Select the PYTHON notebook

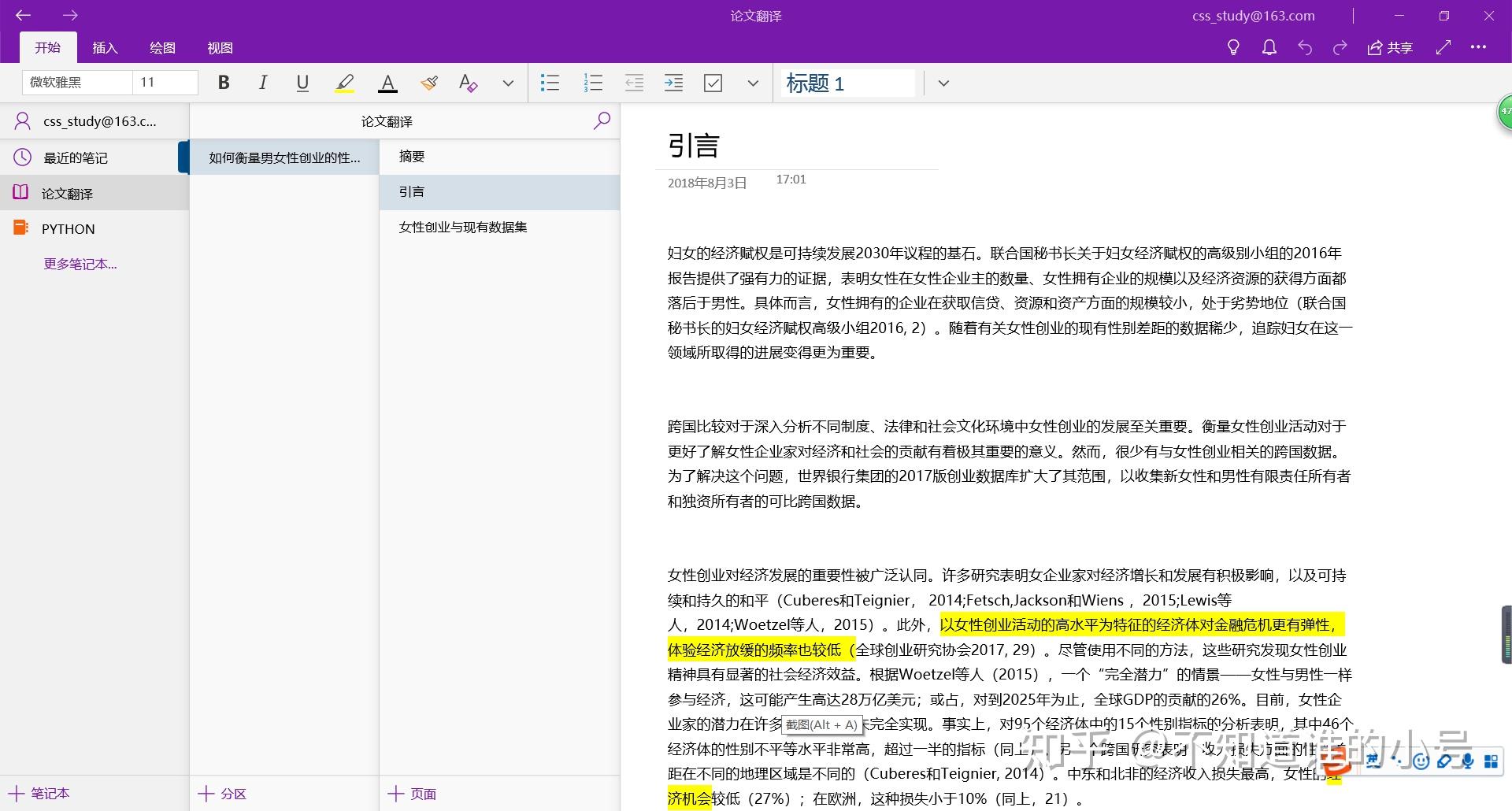coord(94,228)
